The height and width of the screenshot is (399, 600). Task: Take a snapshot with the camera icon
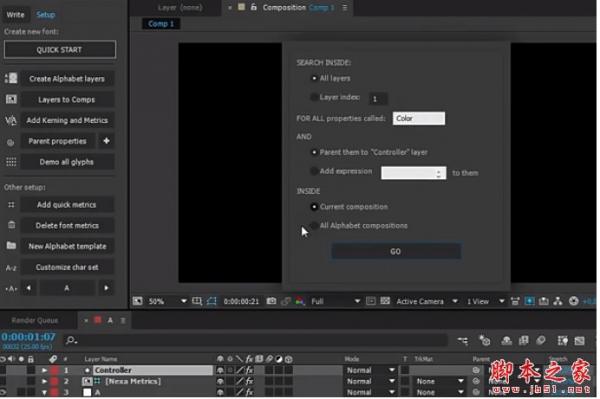point(271,301)
